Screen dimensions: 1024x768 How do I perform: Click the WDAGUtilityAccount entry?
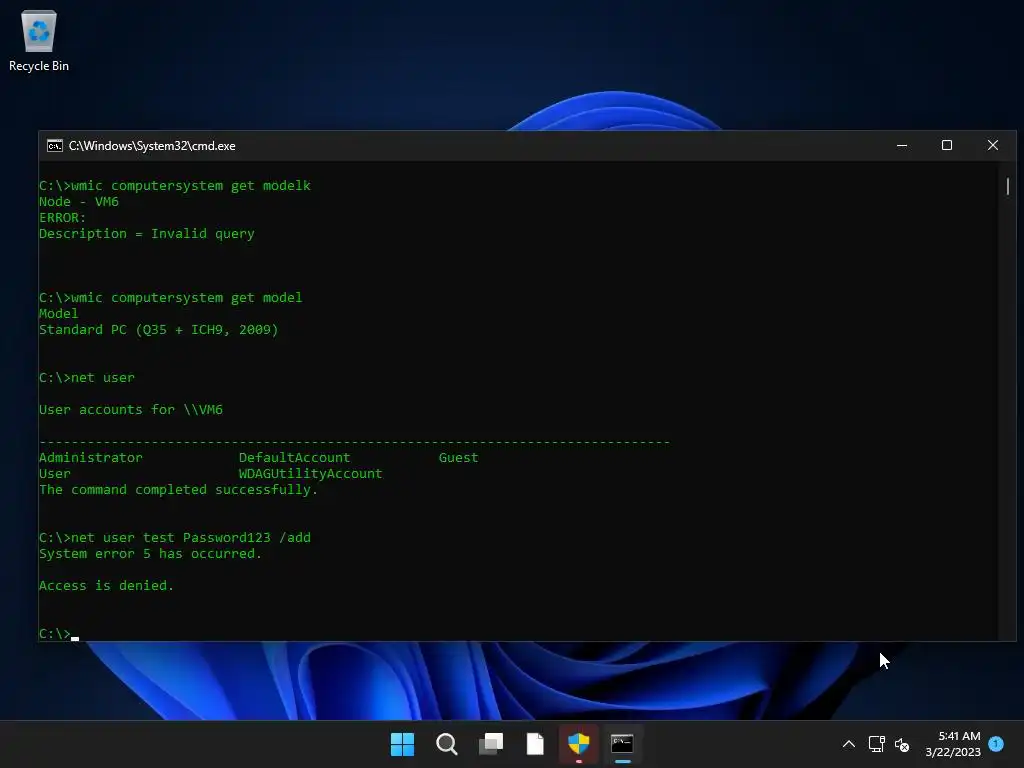[x=310, y=473]
